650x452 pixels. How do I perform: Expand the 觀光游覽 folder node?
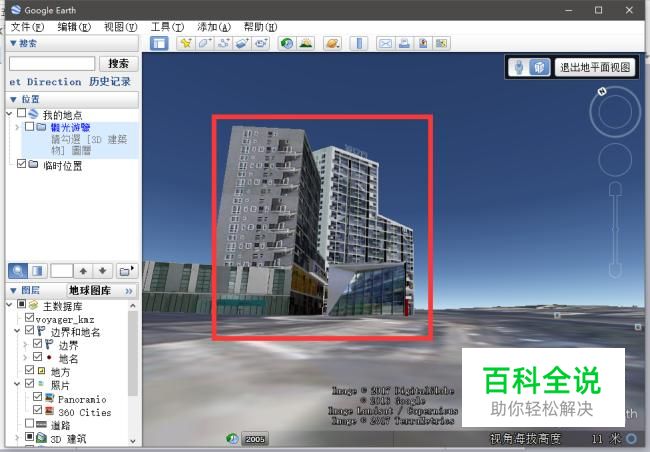pyautogui.click(x=17, y=127)
